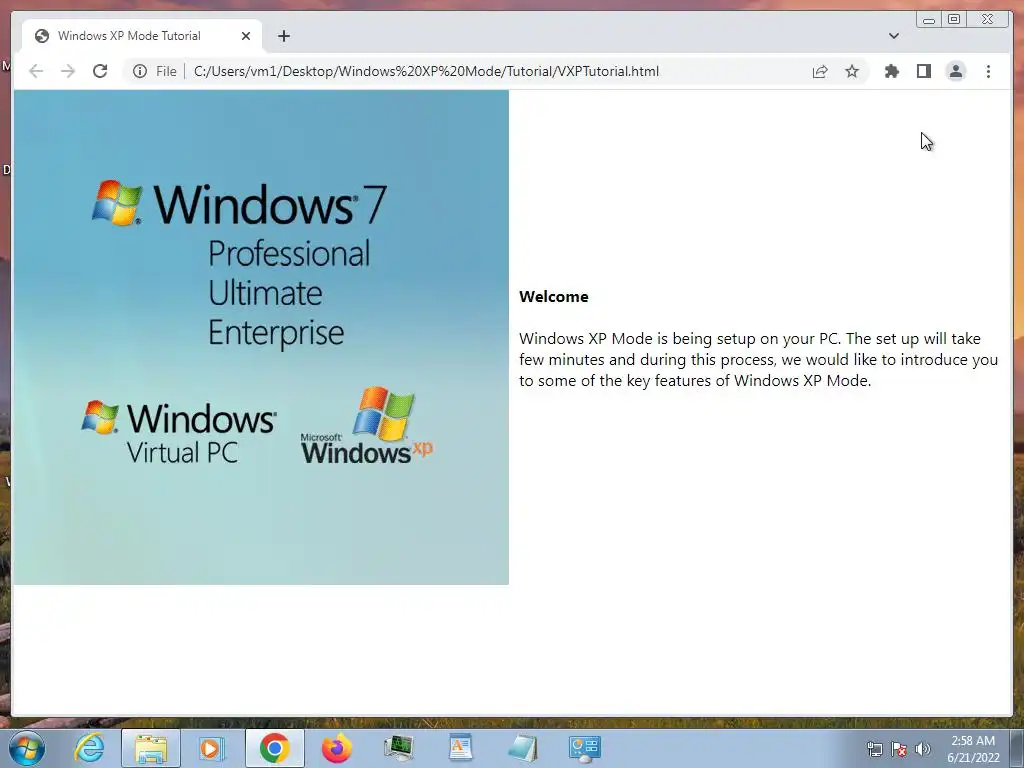Image resolution: width=1024 pixels, height=768 pixels.
Task: Open the control panel taskbar icon
Action: point(584,748)
